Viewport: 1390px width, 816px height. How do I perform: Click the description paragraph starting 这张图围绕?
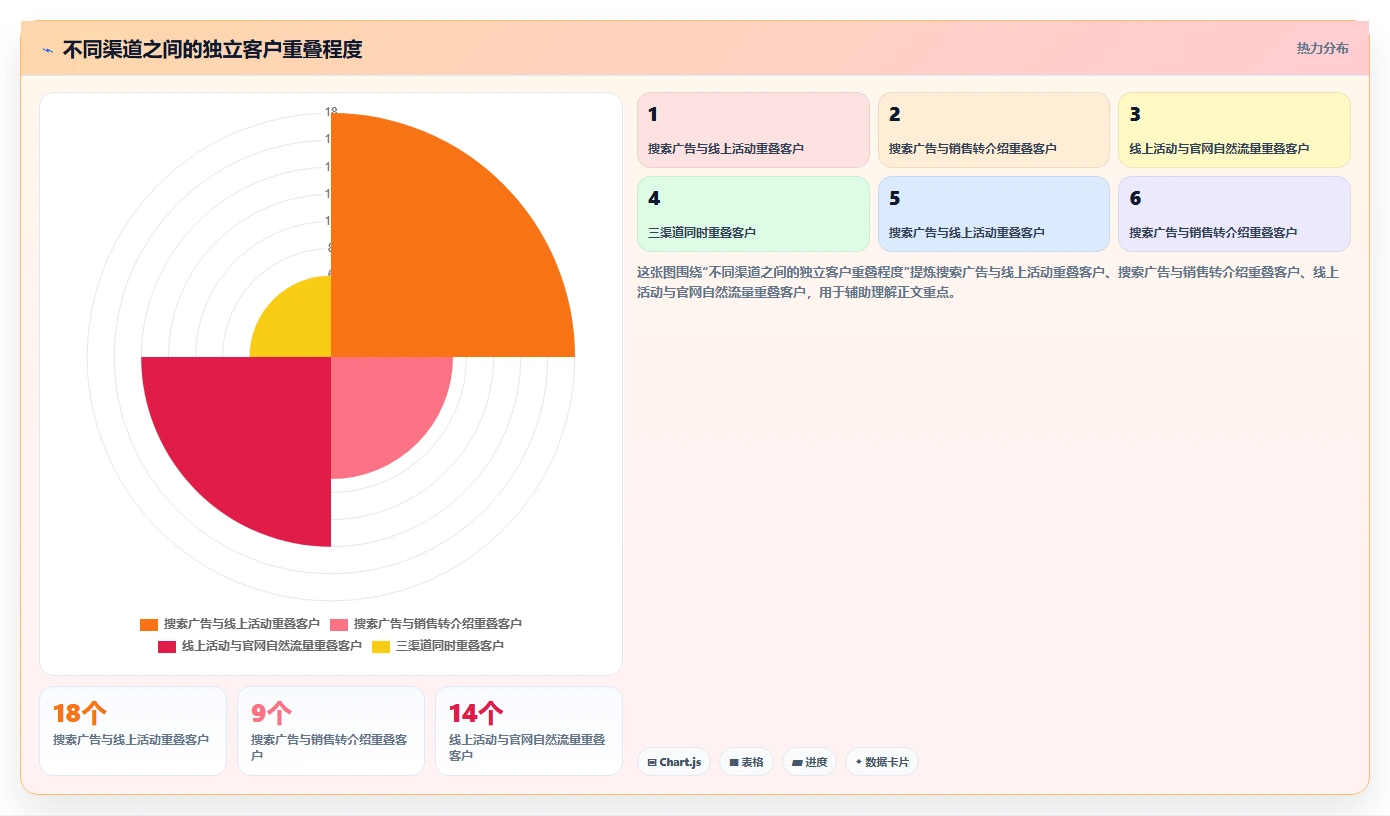pyautogui.click(x=988, y=283)
